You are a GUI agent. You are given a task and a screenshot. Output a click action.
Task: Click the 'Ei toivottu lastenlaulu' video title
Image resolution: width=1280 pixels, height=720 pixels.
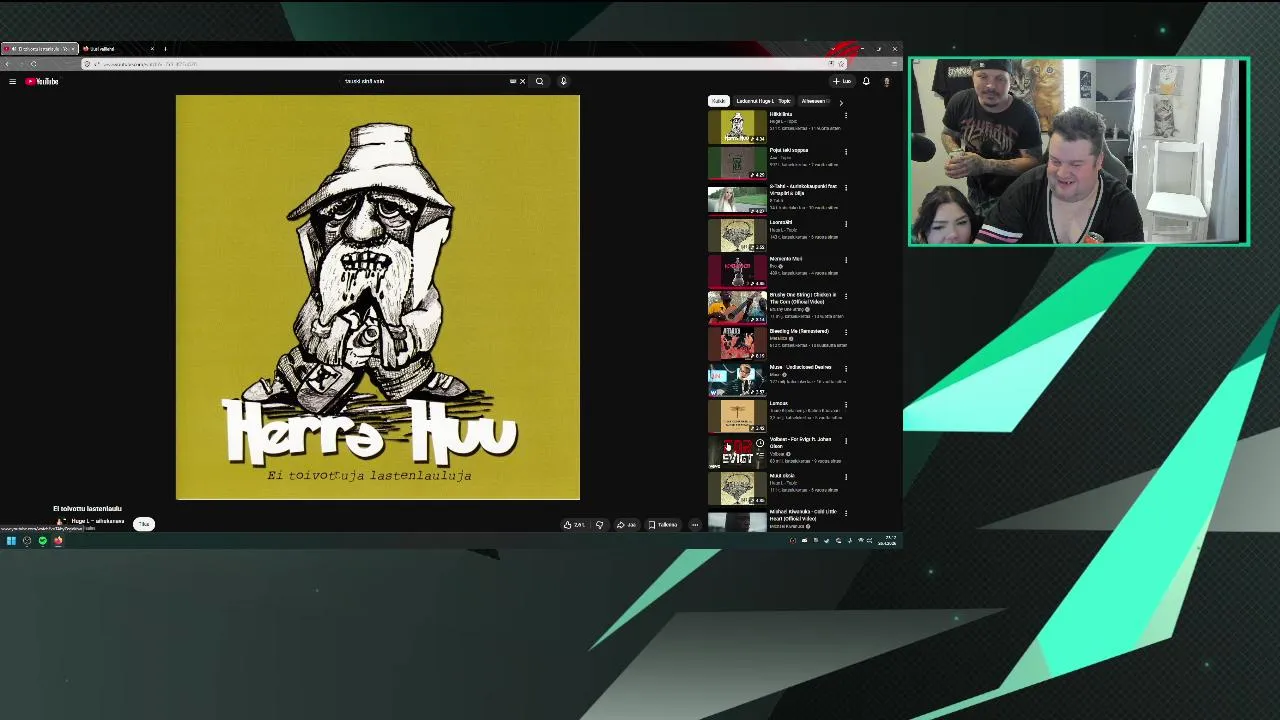tap(87, 509)
